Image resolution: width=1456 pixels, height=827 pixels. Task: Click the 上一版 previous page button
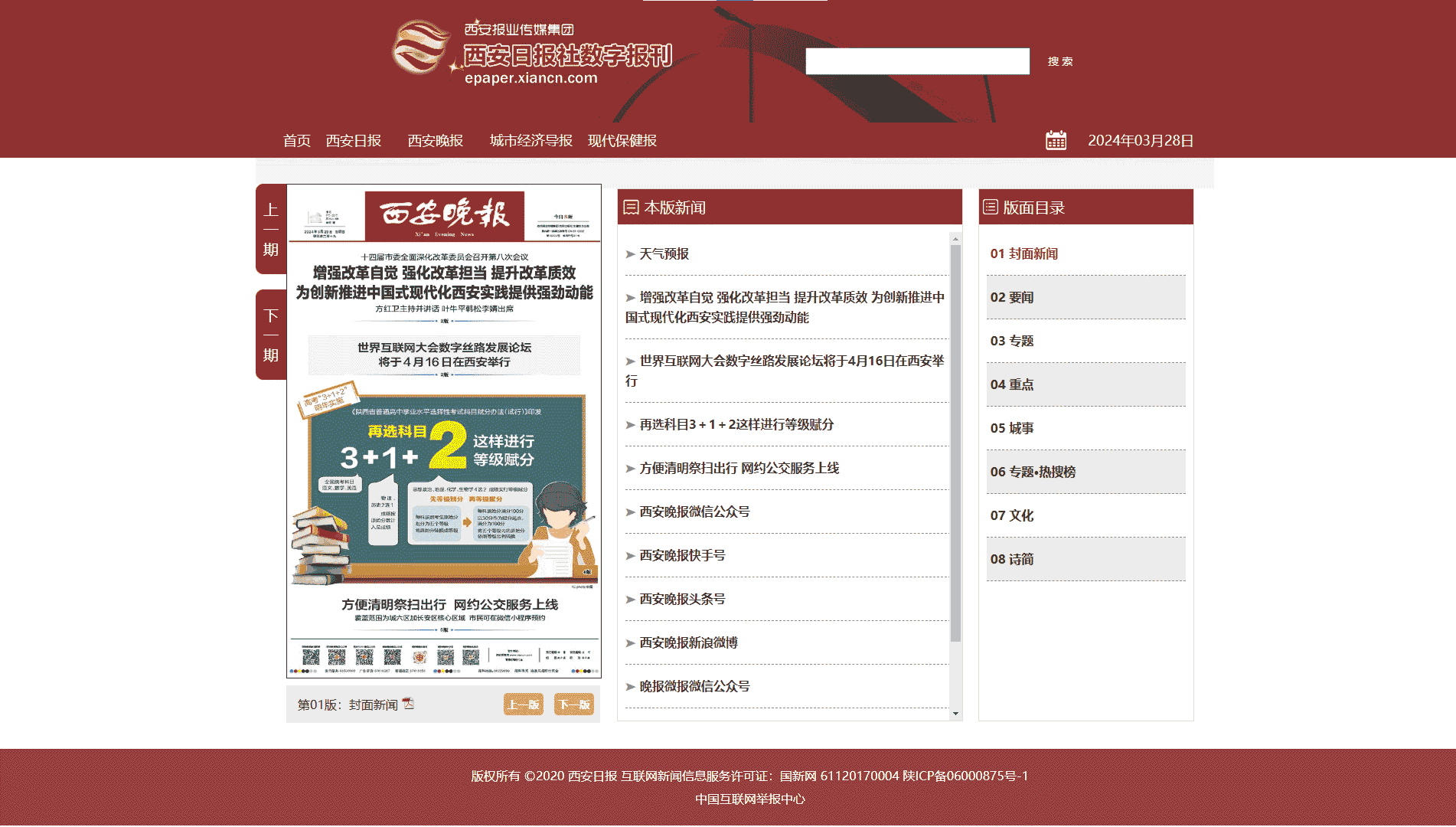[524, 704]
